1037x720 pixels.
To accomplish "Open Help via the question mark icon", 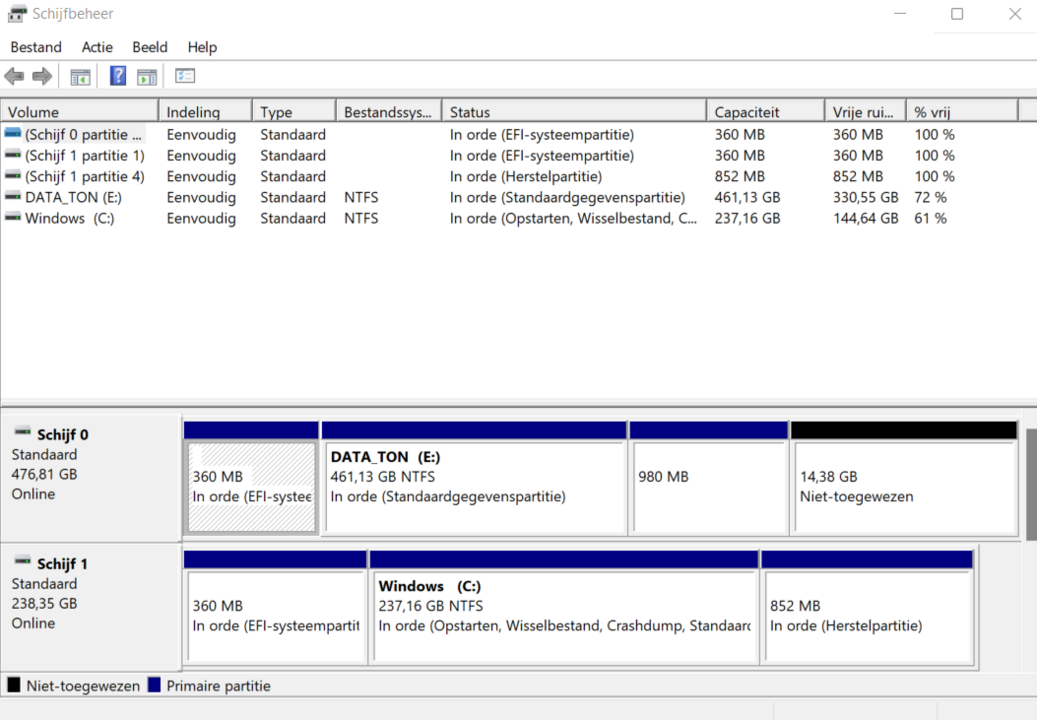I will click(117, 75).
